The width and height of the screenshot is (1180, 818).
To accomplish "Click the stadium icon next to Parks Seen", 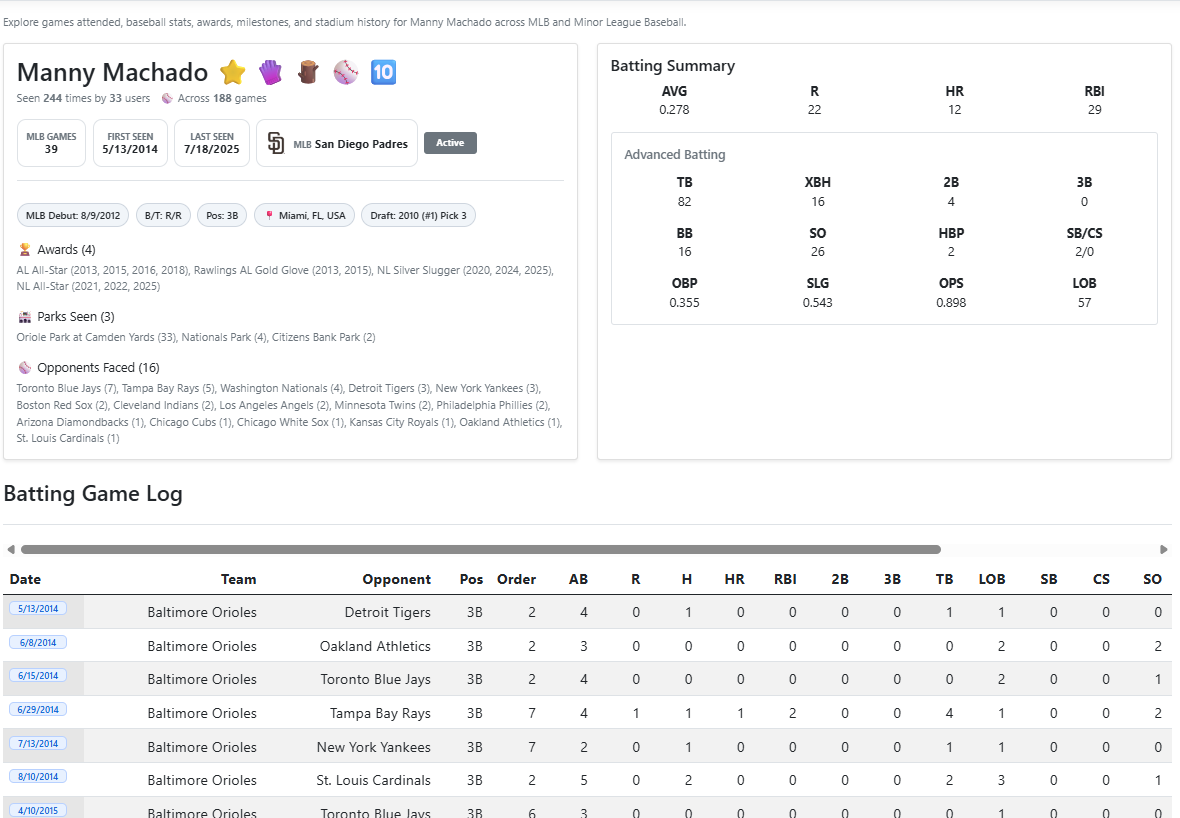I will coord(25,317).
